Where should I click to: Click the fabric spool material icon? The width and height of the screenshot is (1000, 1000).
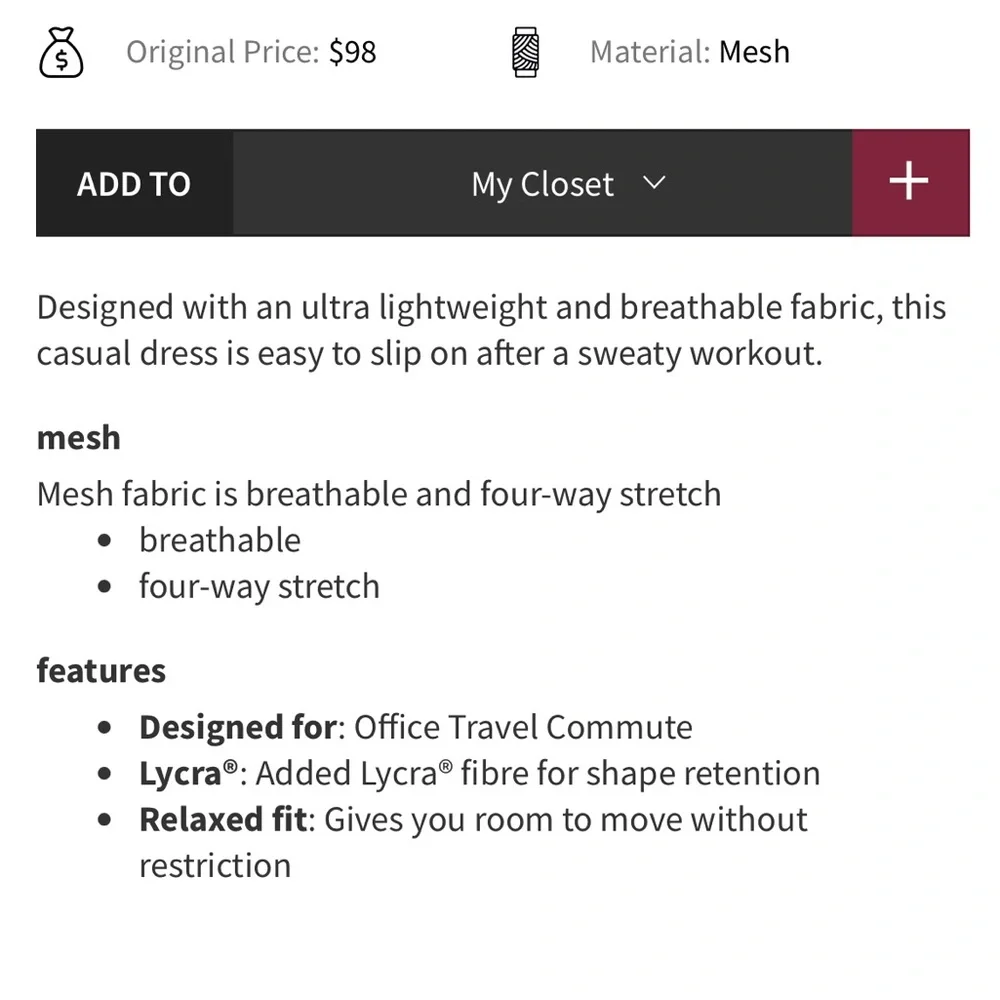pos(526,52)
